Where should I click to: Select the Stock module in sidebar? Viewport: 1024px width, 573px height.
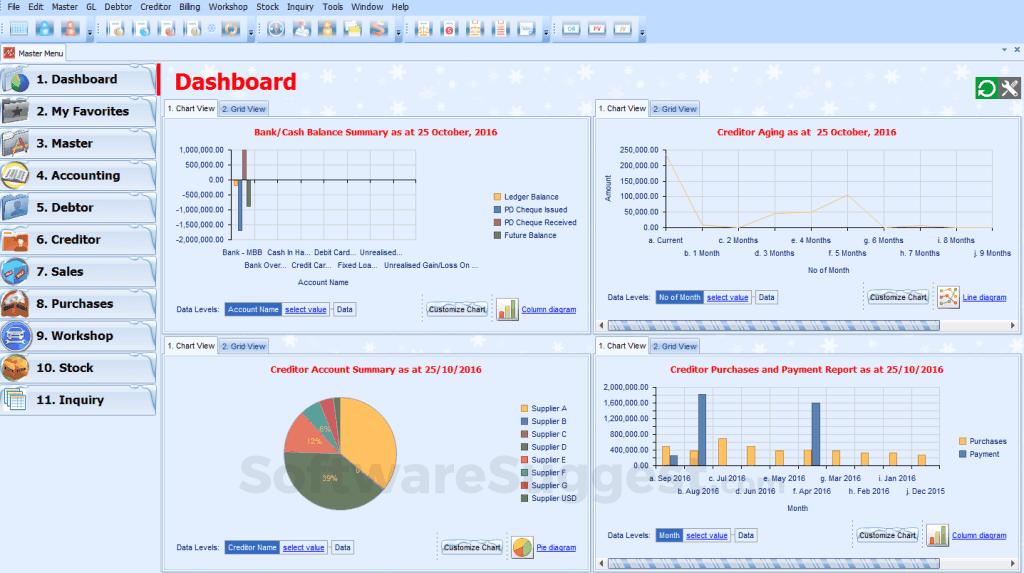tap(78, 368)
